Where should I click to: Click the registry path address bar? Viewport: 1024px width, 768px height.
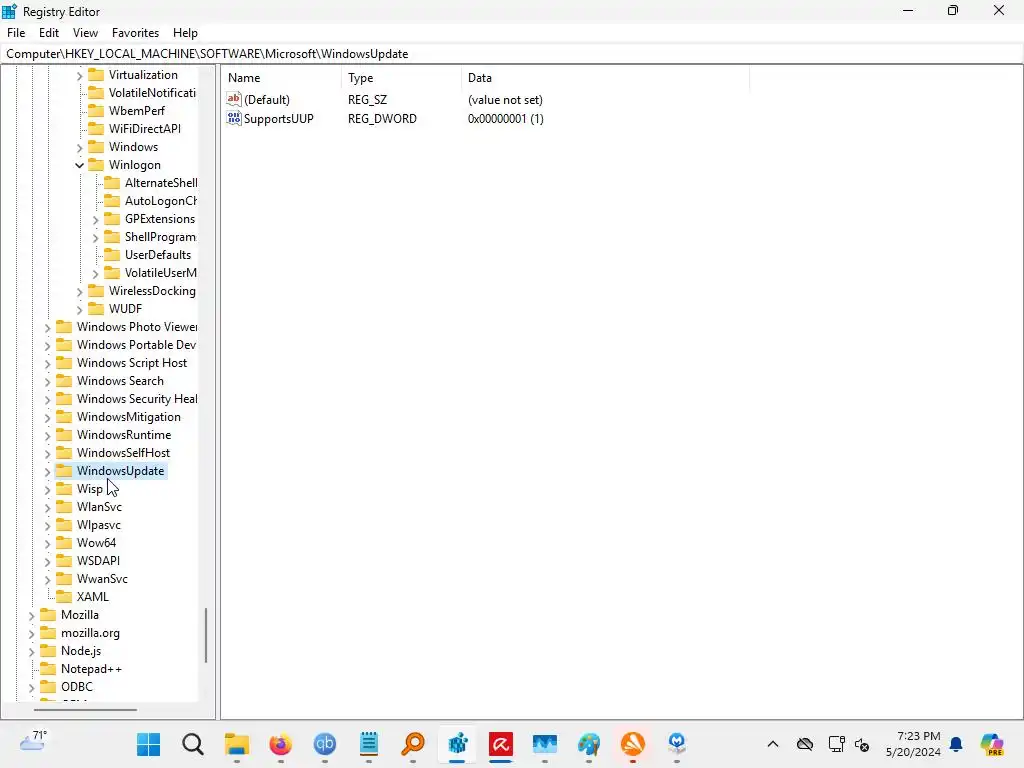pyautogui.click(x=512, y=54)
